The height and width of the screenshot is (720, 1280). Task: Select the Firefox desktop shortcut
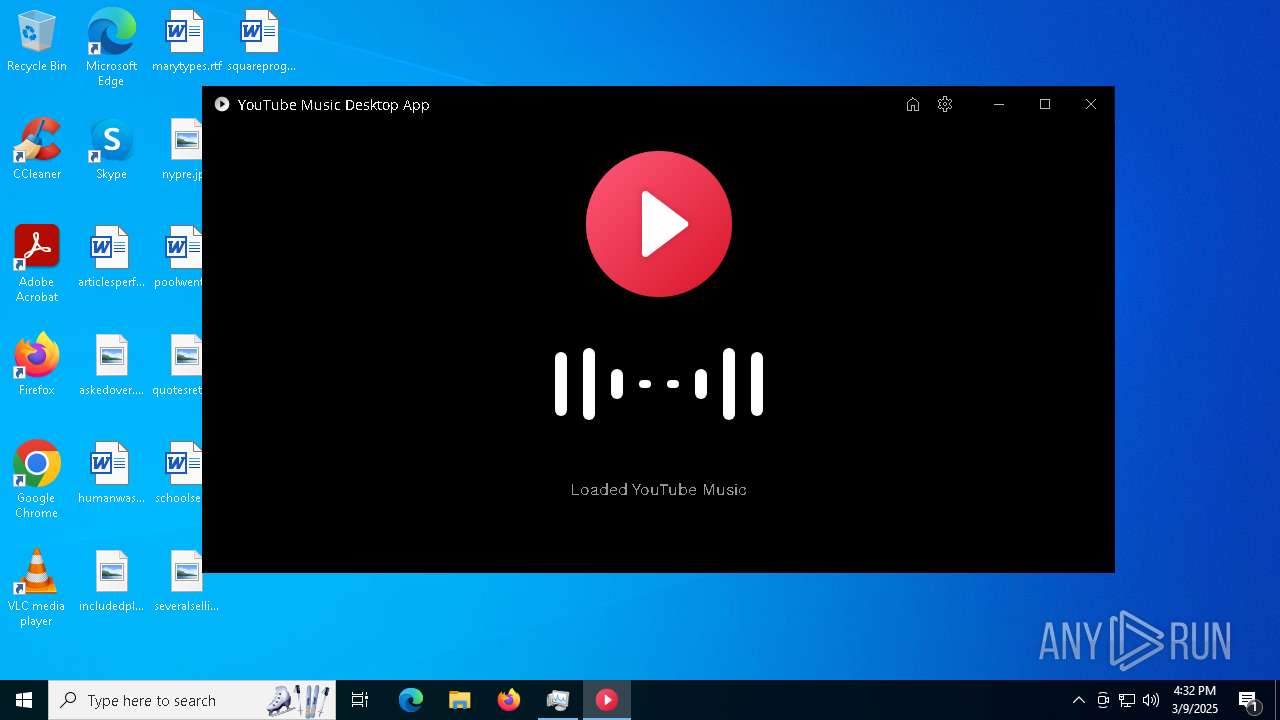pyautogui.click(x=37, y=365)
